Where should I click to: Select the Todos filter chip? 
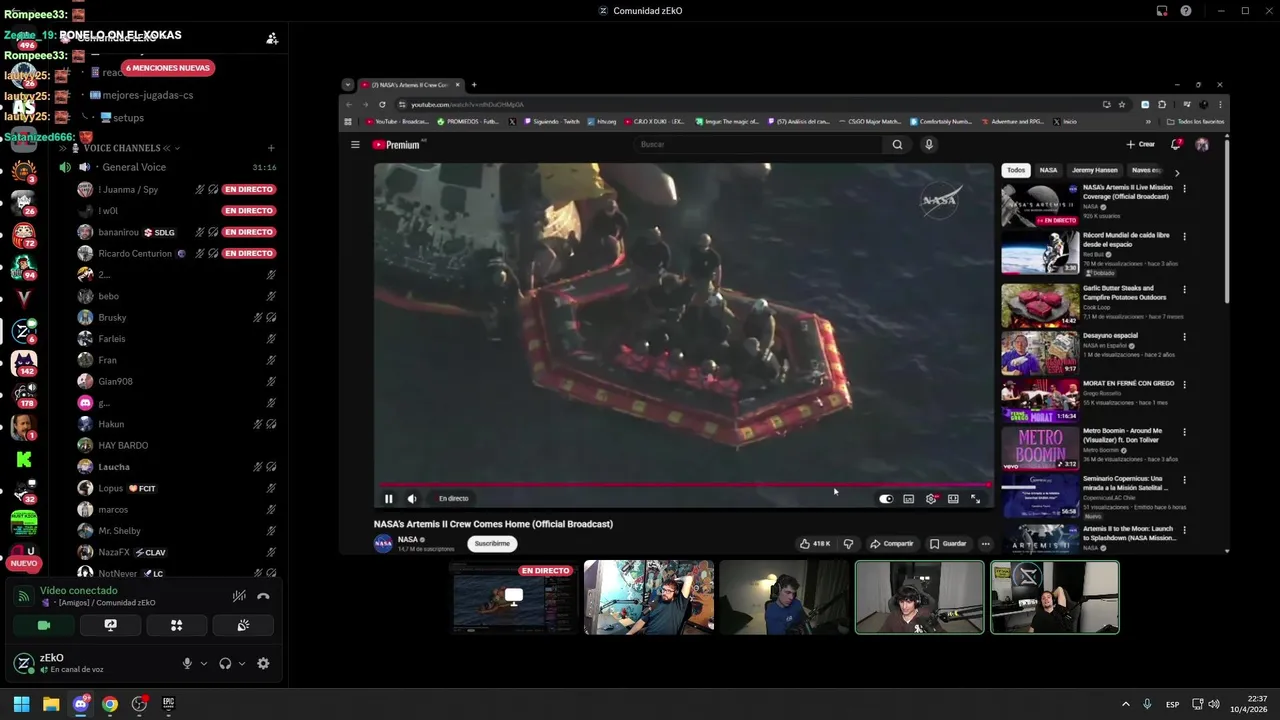pos(1016,170)
